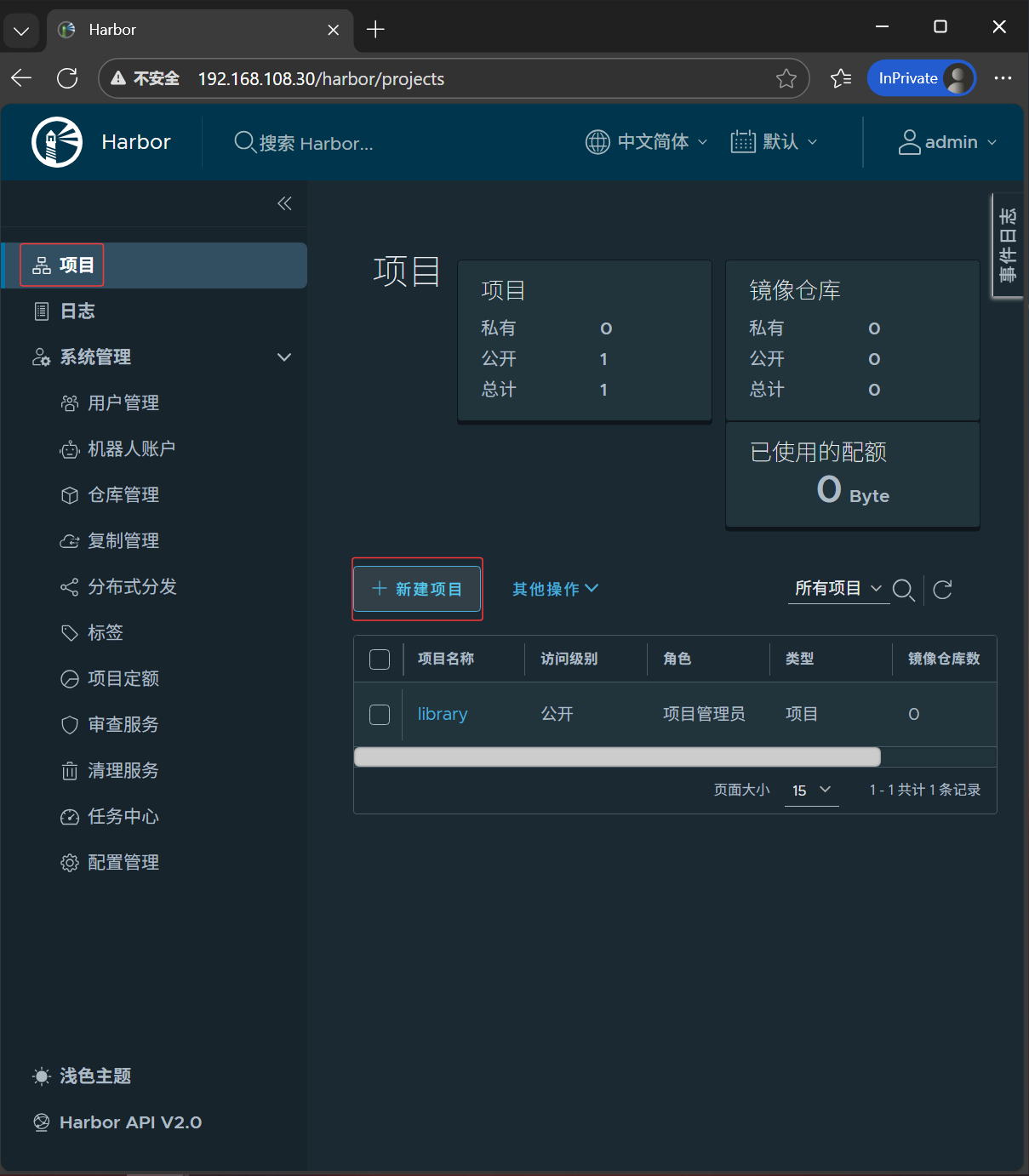Click the 用户管理 users icon
1029x1176 pixels.
(x=70, y=403)
